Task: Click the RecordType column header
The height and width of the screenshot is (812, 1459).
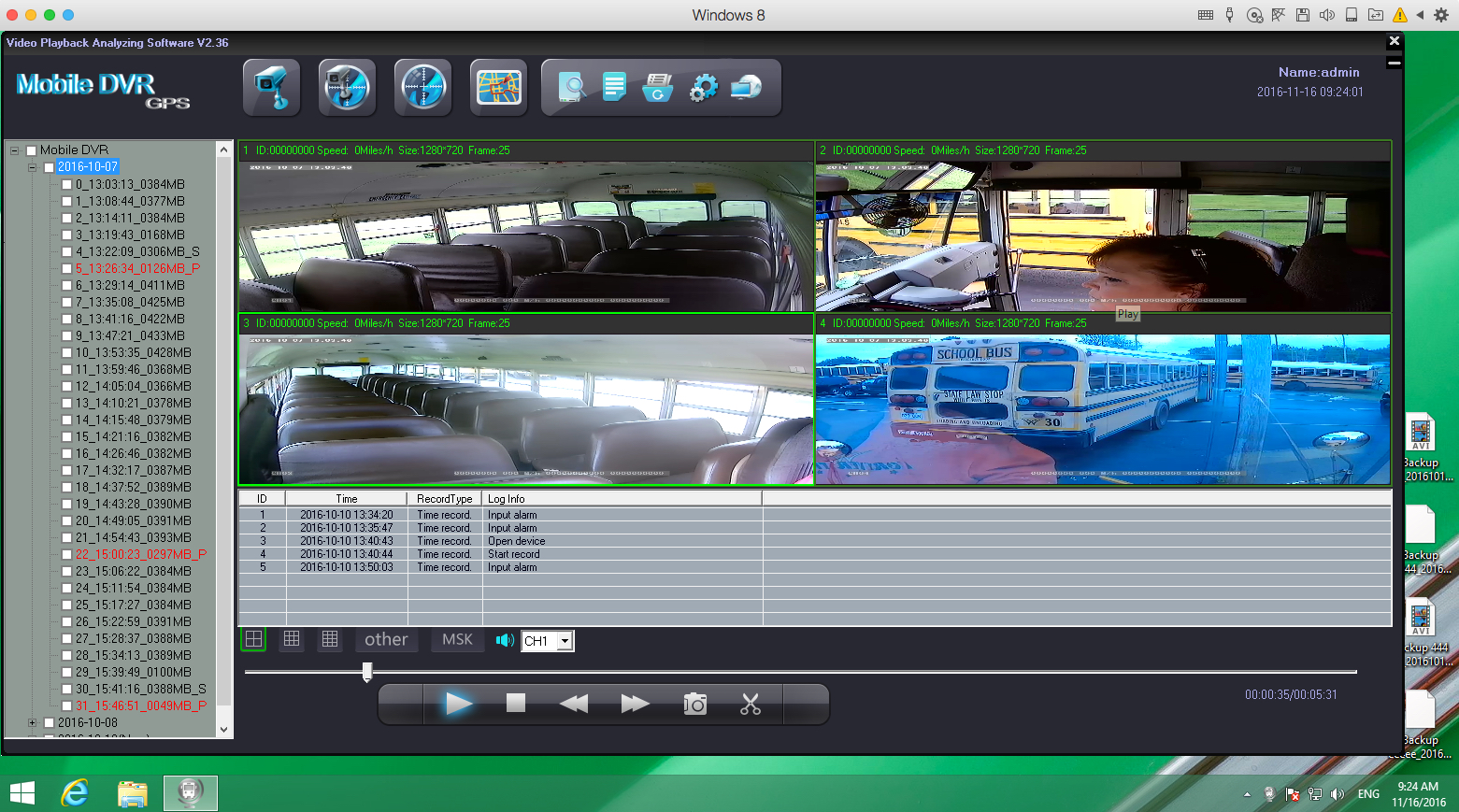Action: pos(444,499)
